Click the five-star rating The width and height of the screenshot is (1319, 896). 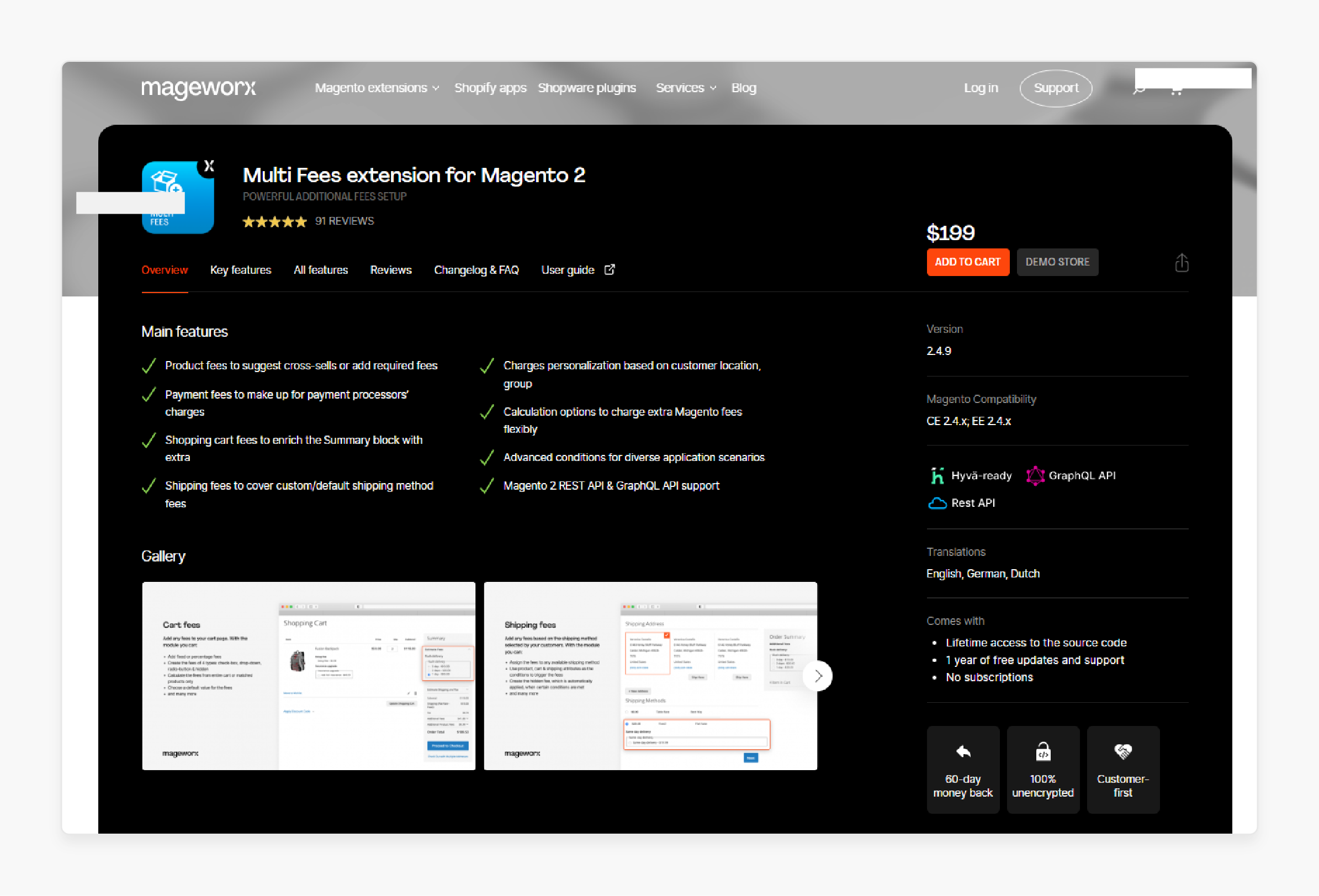click(275, 221)
